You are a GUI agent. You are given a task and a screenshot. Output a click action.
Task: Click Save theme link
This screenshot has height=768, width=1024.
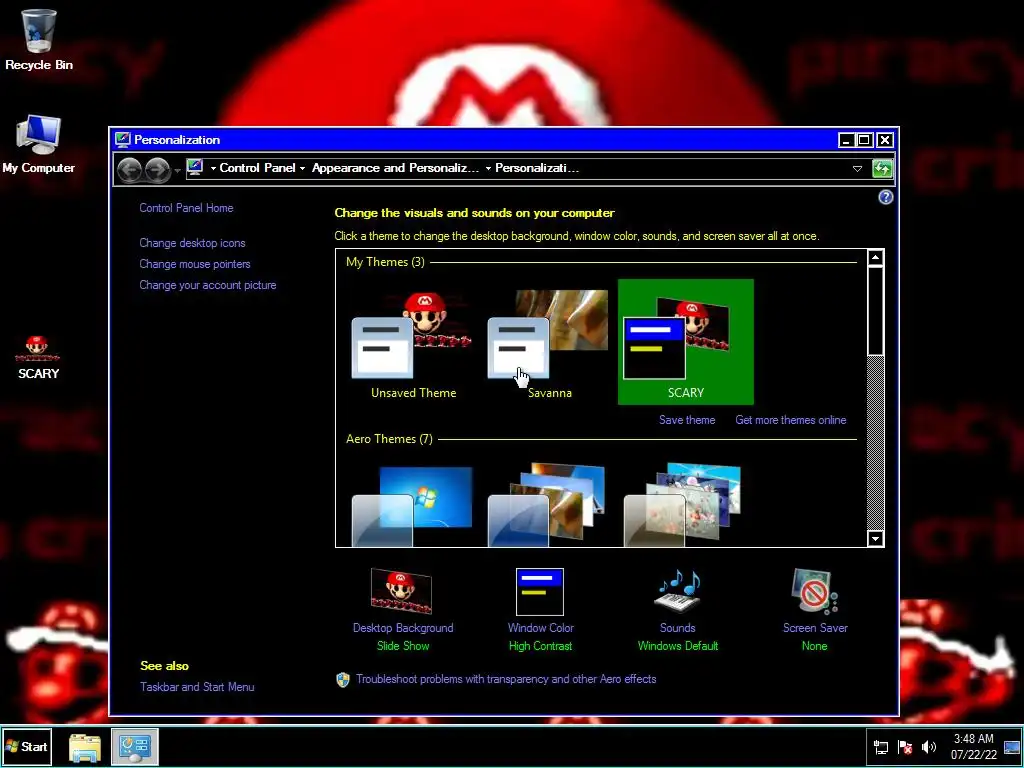[x=687, y=420]
